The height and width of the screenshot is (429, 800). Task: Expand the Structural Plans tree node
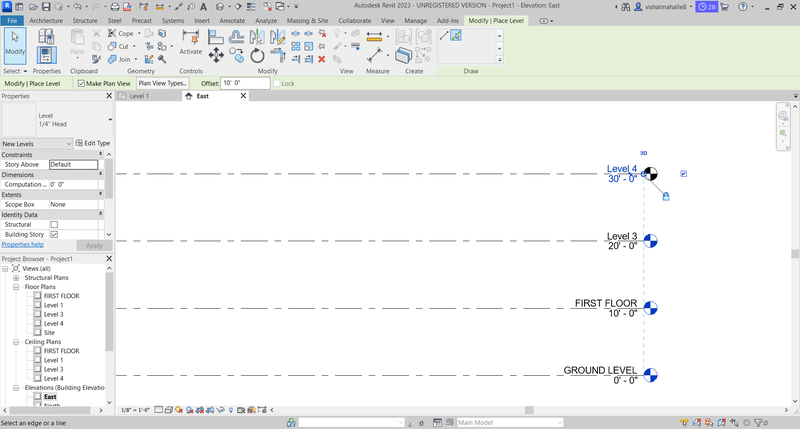[16, 278]
